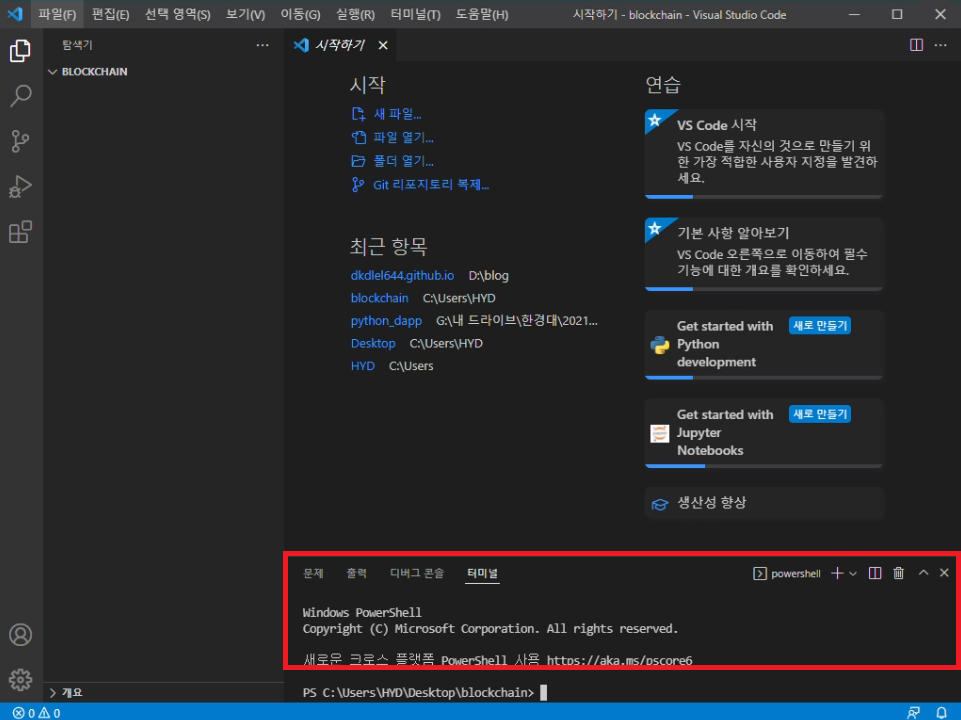Viewport: 961px width, 720px height.
Task: Open the VS Code 시작 walkthrough card
Action: 764,154
